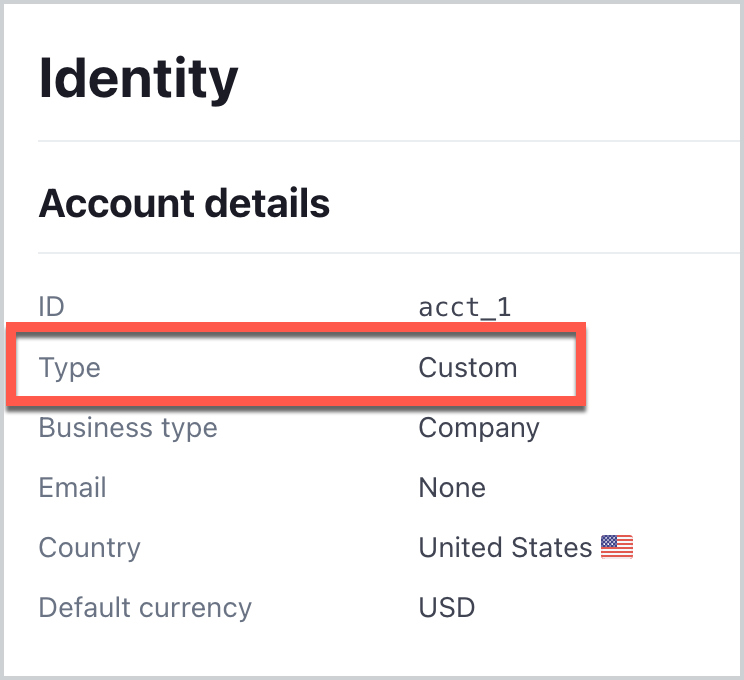Viewport: 744px width, 680px height.
Task: Click the Default currency label
Action: point(145,608)
